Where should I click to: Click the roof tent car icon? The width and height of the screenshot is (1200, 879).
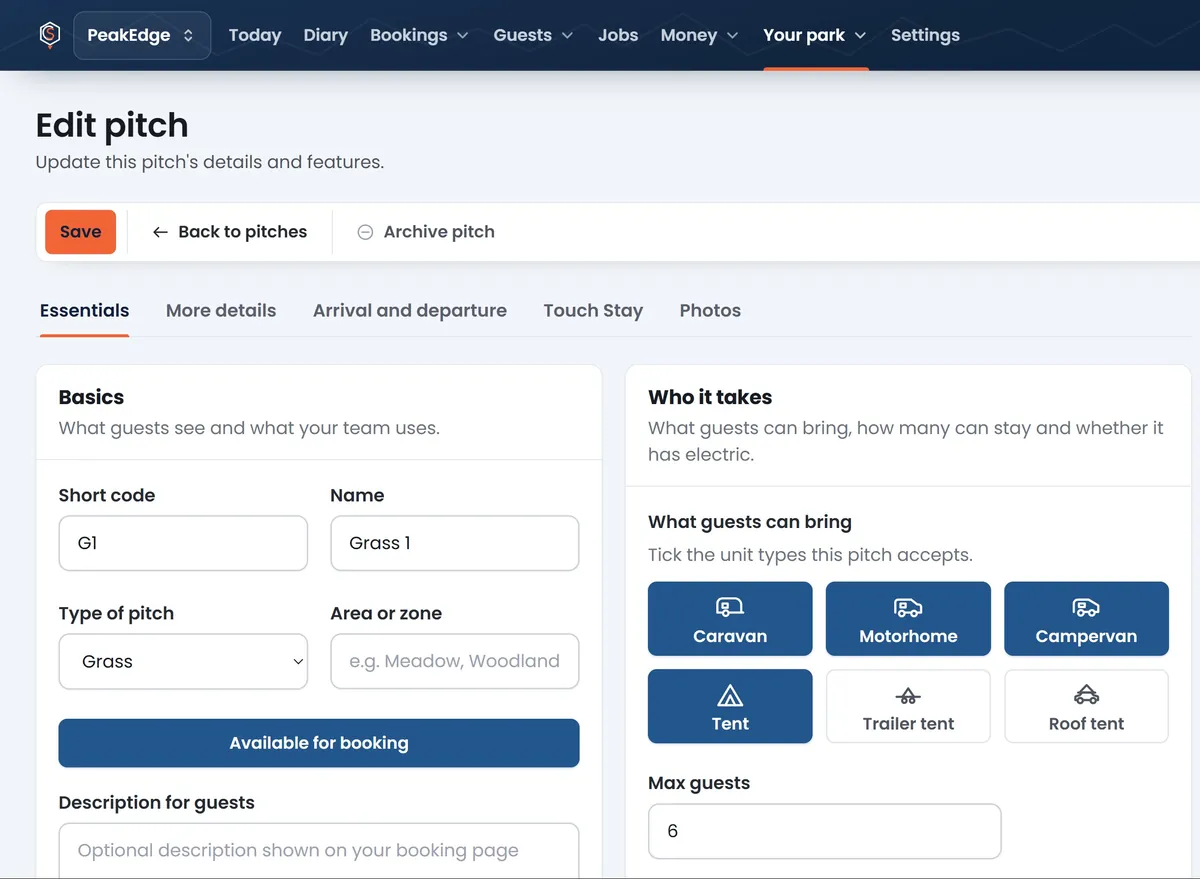(x=1086, y=695)
